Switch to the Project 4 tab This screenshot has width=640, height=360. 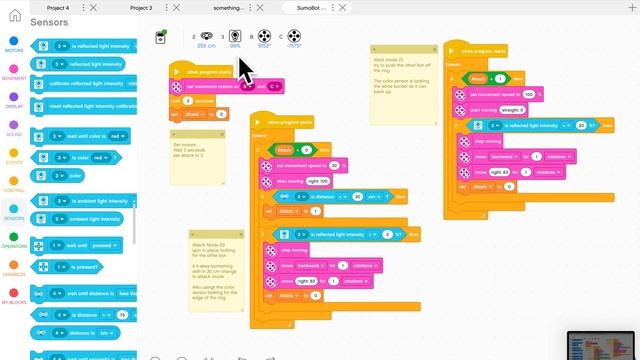(x=58, y=8)
